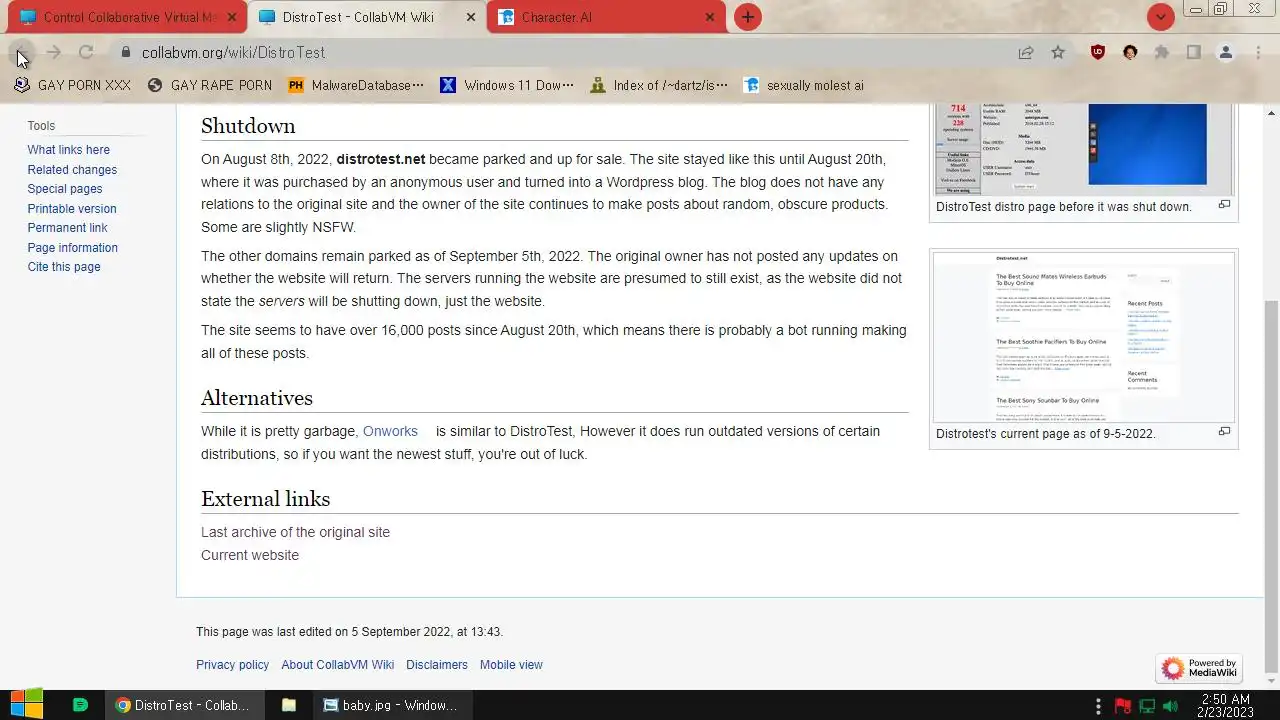This screenshot has width=1280, height=720.
Task: Open the Chrome three-dot menu
Action: tap(1258, 52)
